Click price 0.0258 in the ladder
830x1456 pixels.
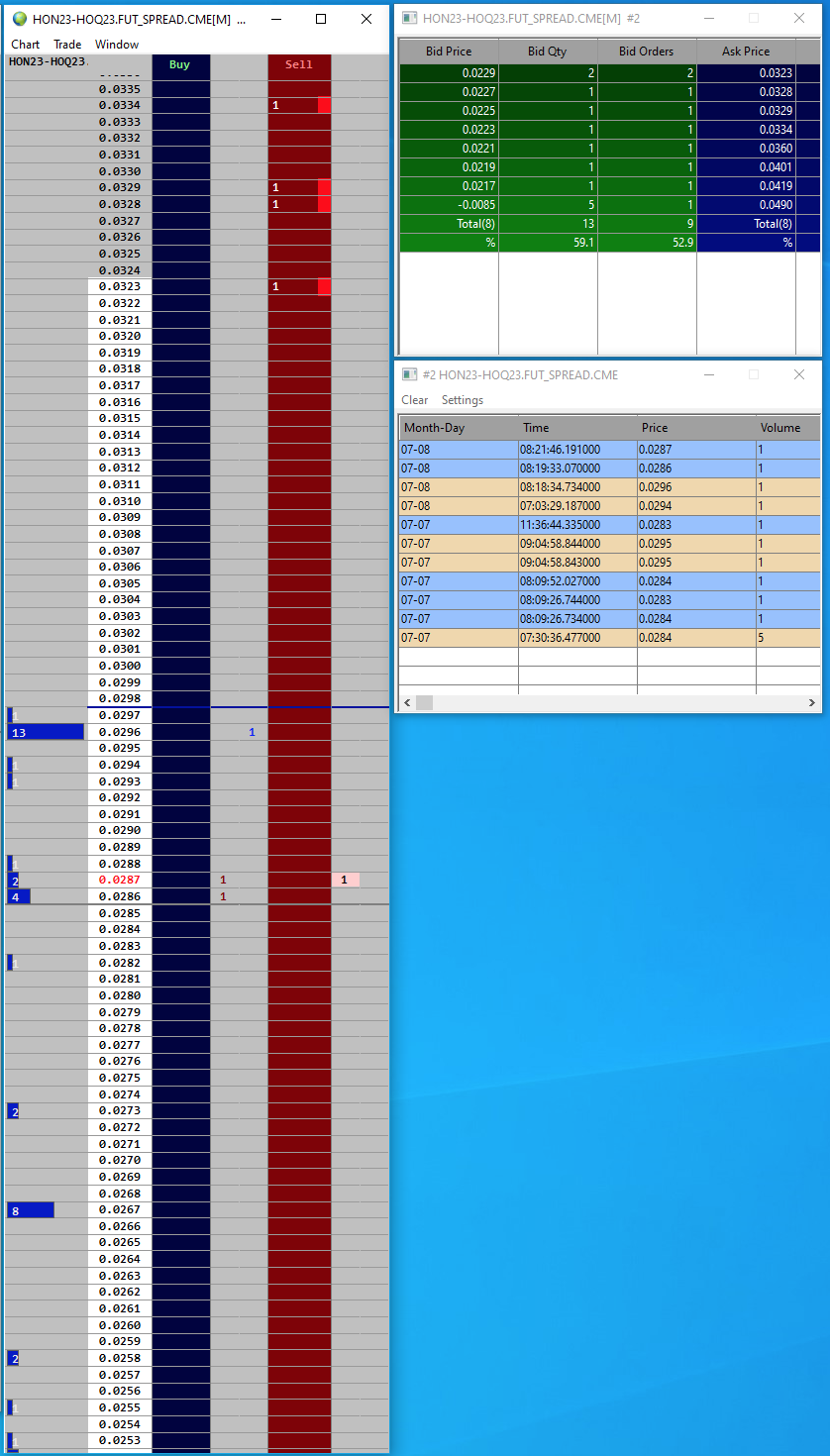120,1358
